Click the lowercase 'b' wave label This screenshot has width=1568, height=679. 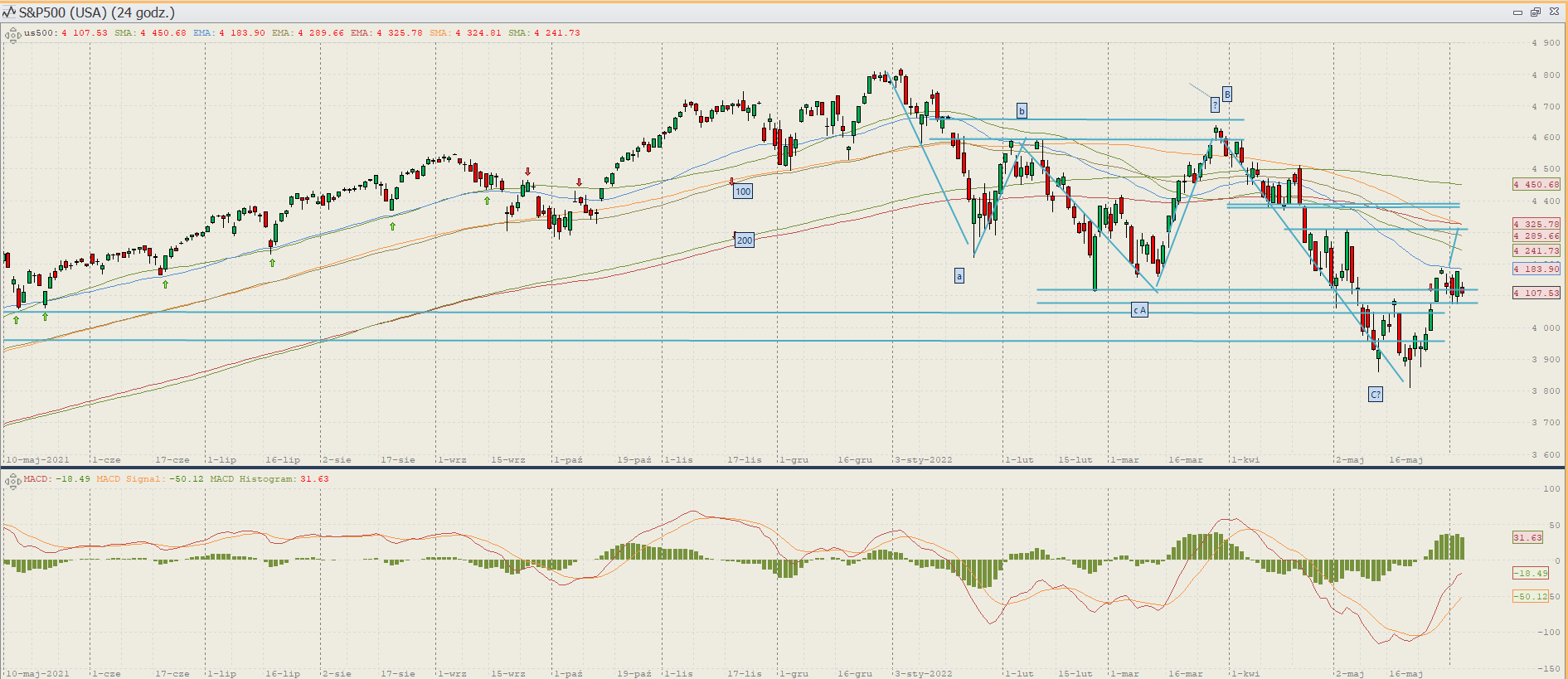click(x=1022, y=111)
